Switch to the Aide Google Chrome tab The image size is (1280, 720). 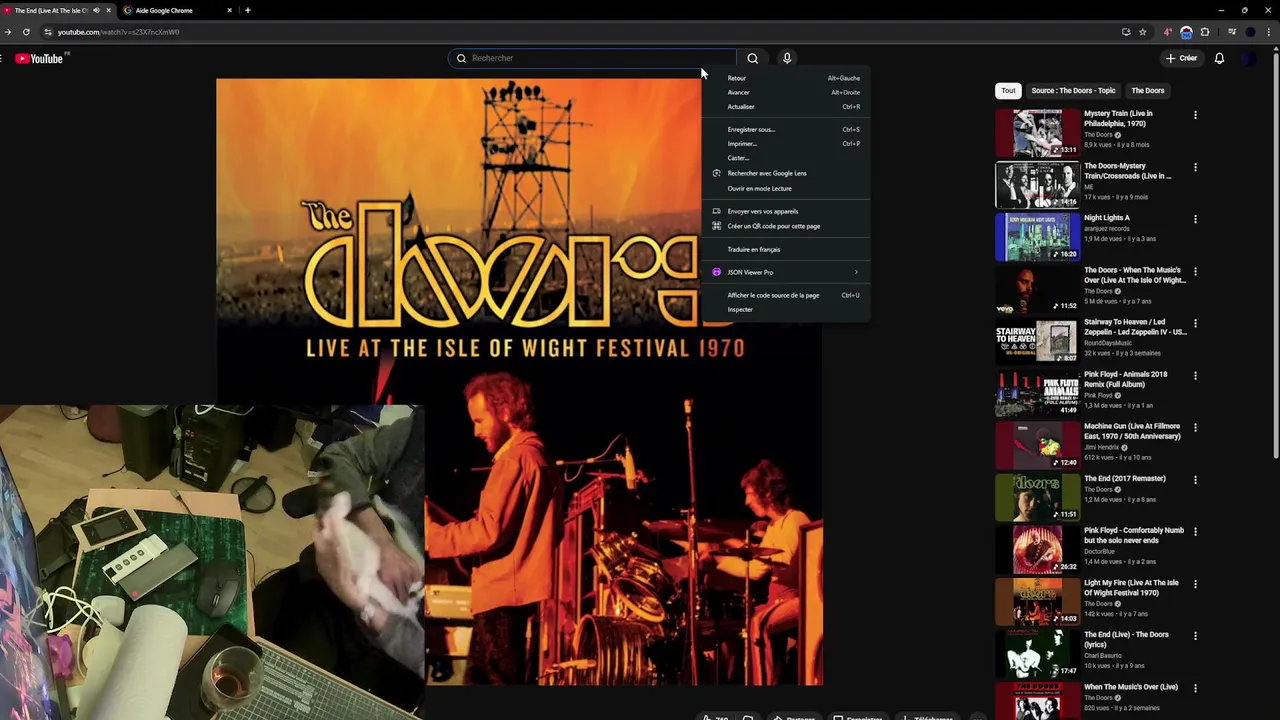click(178, 10)
